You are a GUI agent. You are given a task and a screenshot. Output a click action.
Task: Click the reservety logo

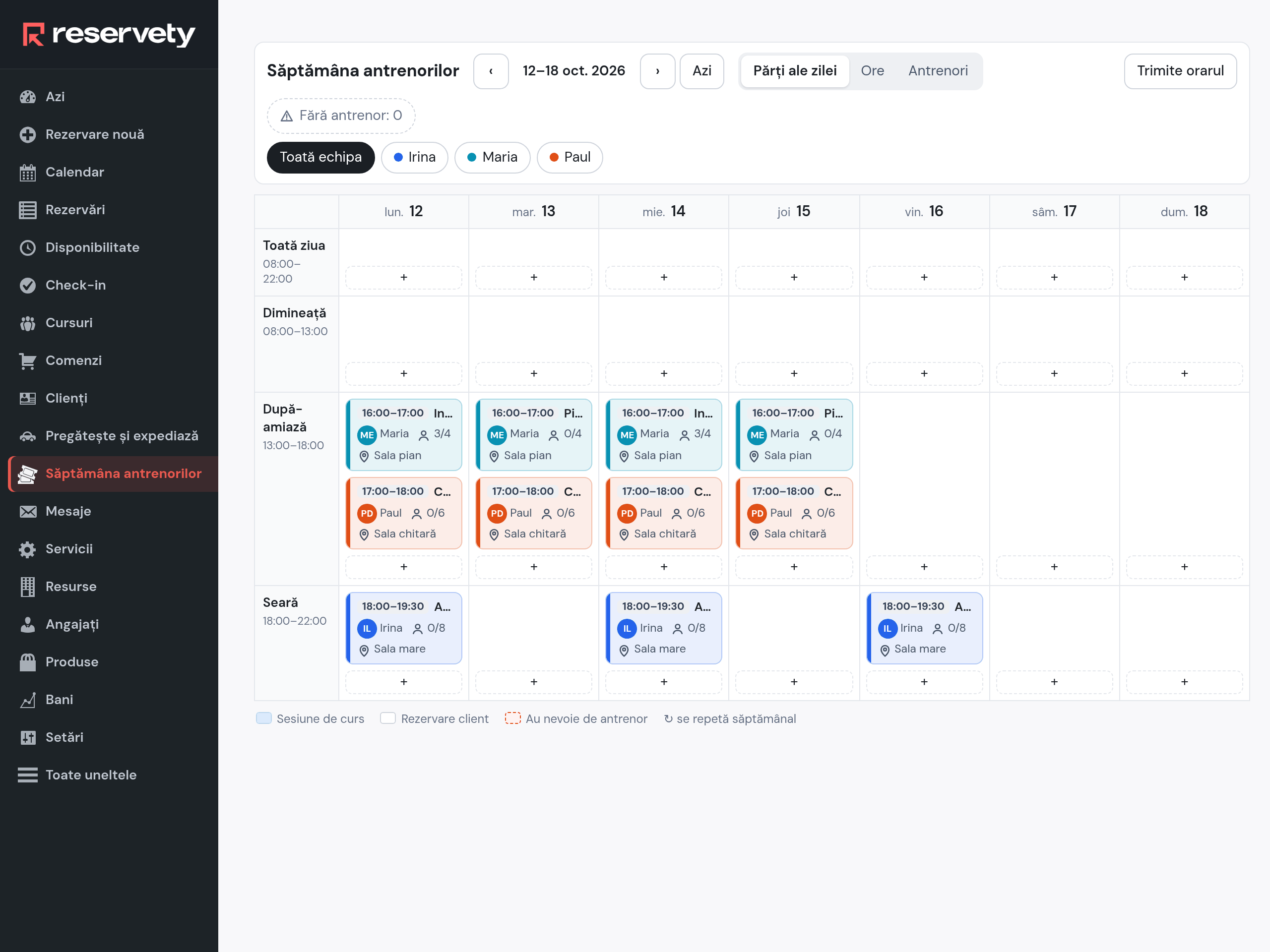[x=109, y=34]
